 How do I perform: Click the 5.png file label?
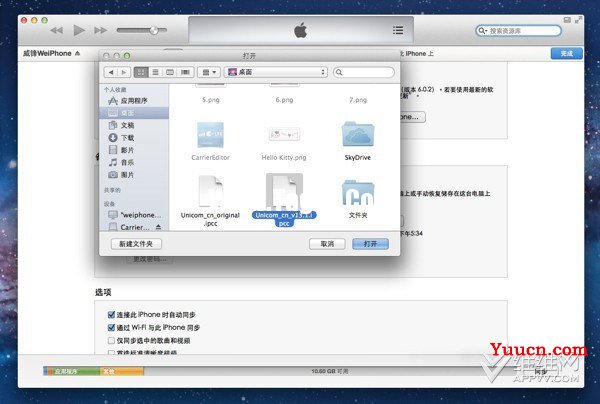(x=210, y=100)
